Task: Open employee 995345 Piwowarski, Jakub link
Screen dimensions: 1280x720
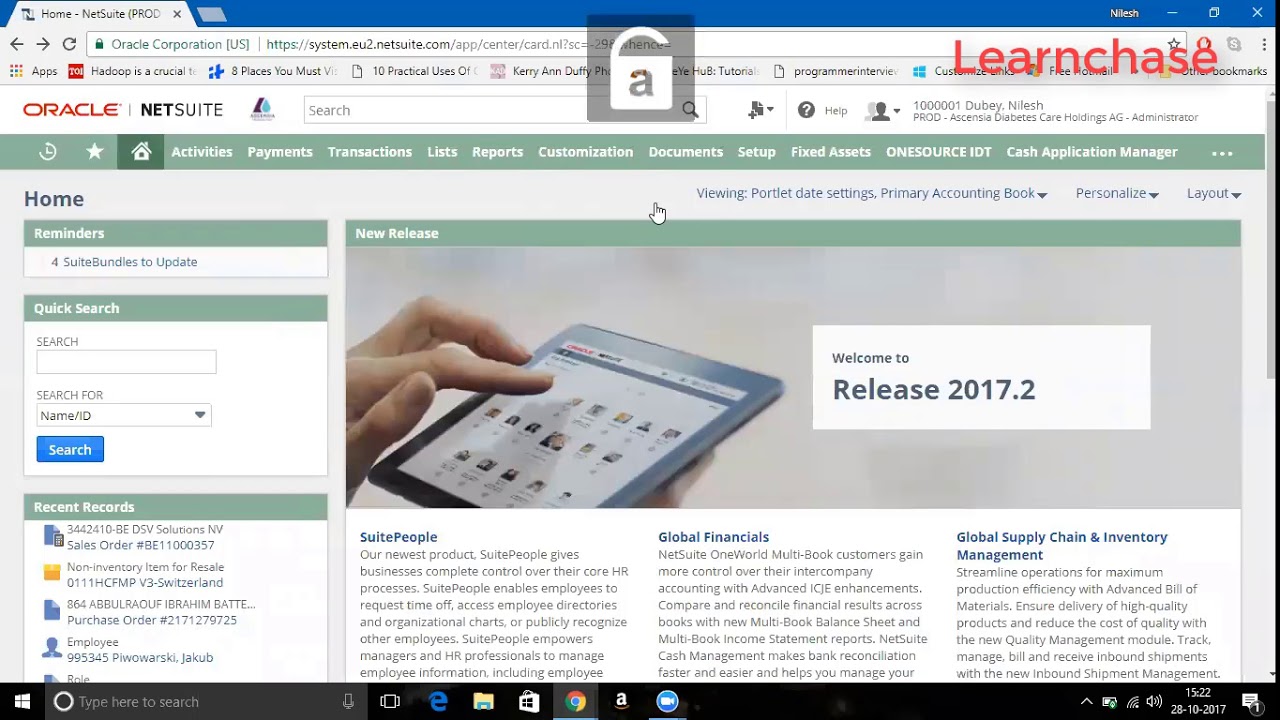Action: click(x=140, y=657)
